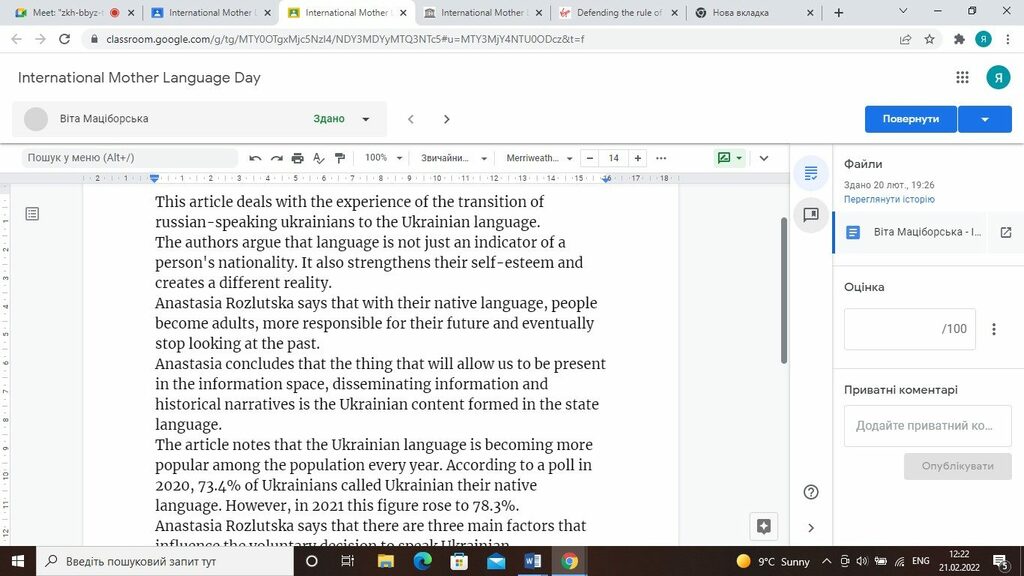Click the redo icon in the toolbar
Image resolution: width=1024 pixels, height=576 pixels.
(x=276, y=158)
